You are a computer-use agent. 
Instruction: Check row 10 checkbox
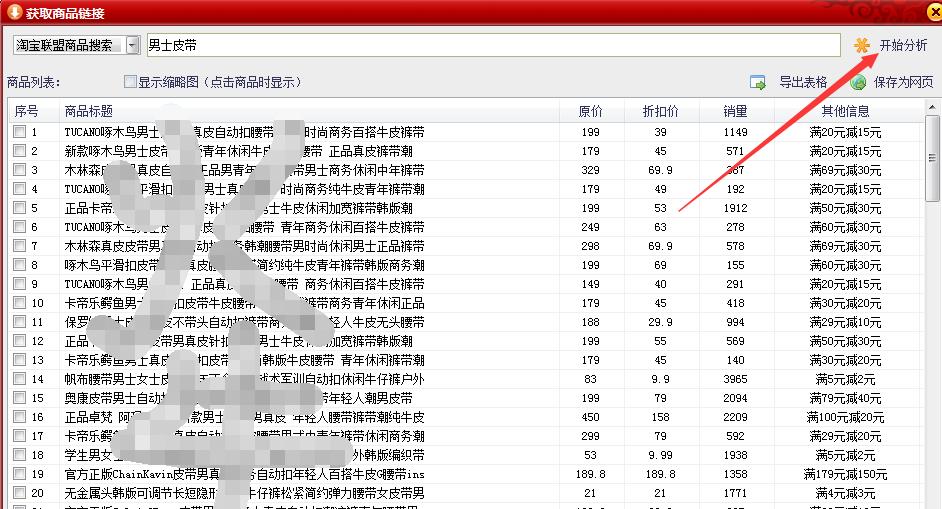pos(20,303)
